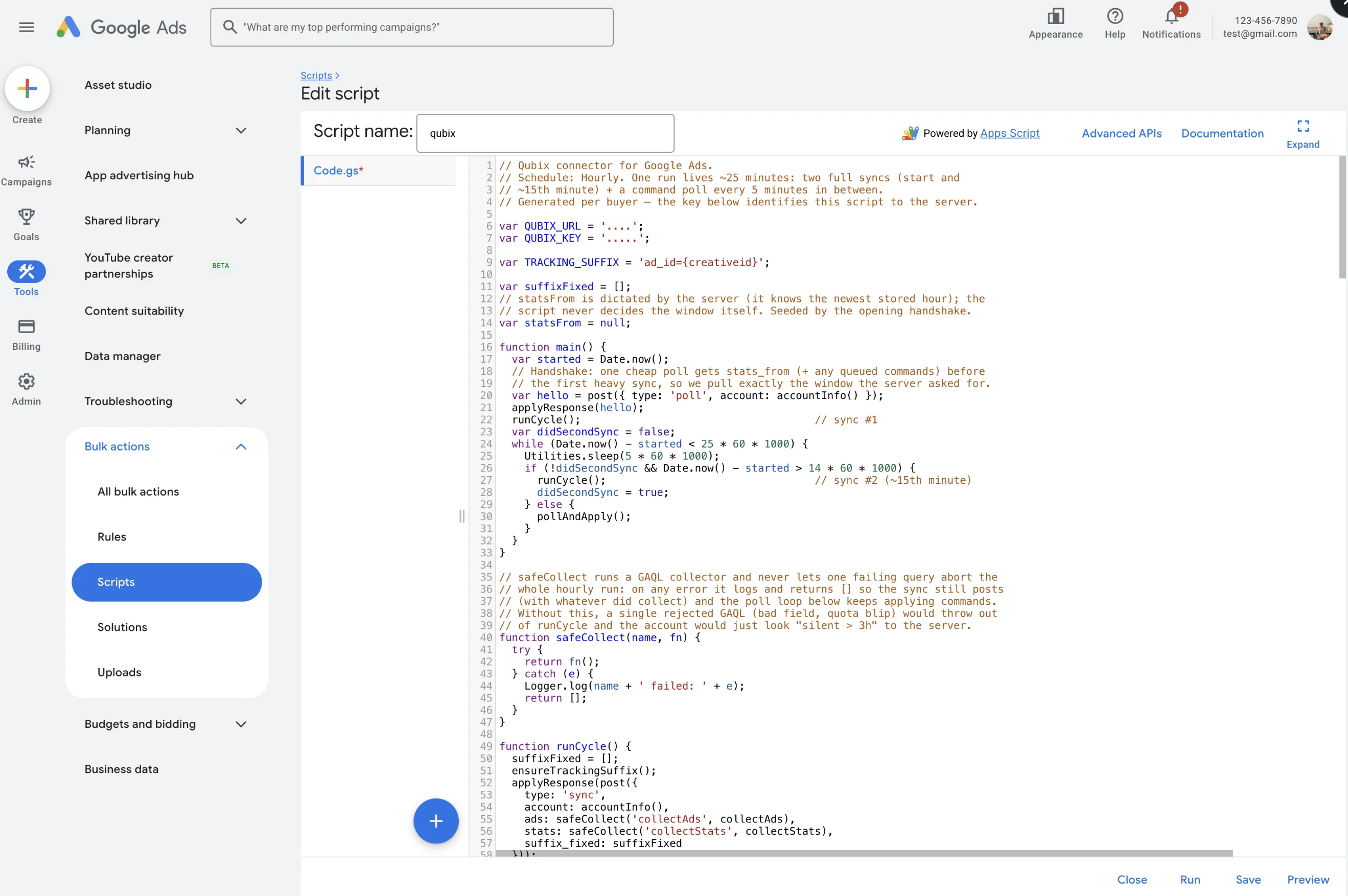Preview the script
1348x896 pixels.
coord(1308,880)
